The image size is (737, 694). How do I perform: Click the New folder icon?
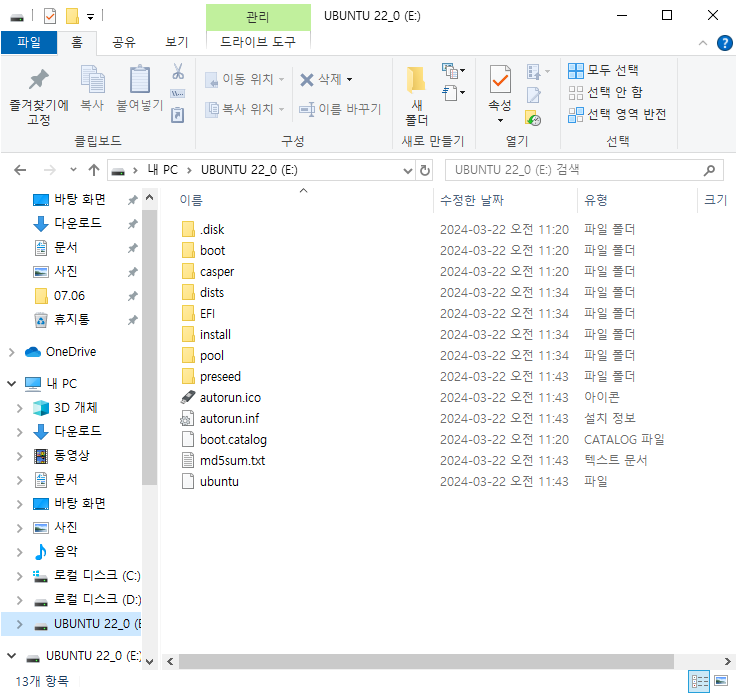[x=416, y=79]
